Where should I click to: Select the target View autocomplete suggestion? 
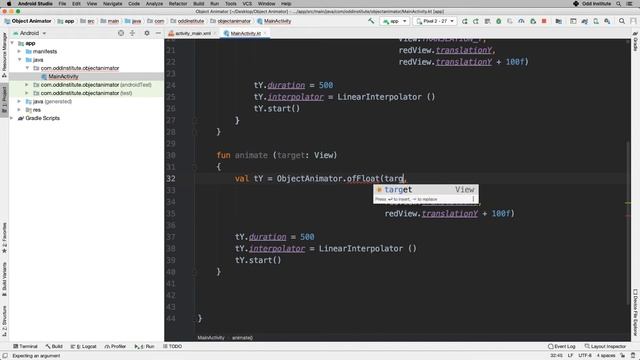tap(426, 190)
